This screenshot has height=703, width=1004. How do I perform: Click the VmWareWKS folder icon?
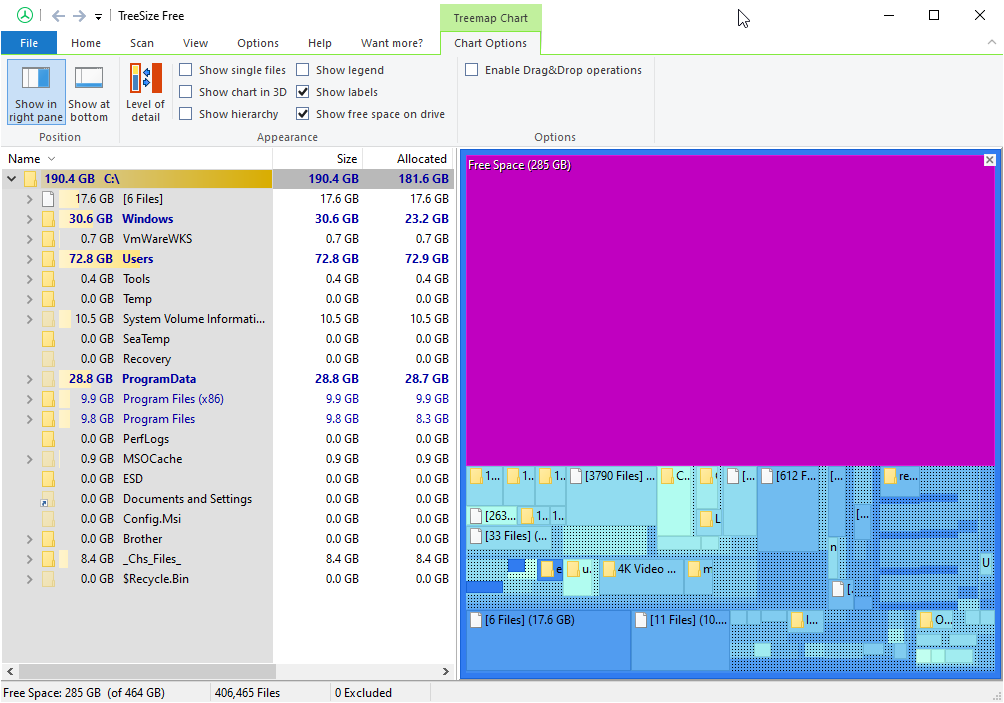pyautogui.click(x=48, y=239)
